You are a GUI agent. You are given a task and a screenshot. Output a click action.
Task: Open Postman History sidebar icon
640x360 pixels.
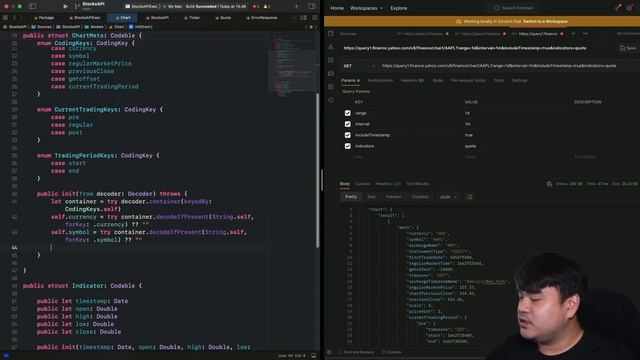click(331, 100)
